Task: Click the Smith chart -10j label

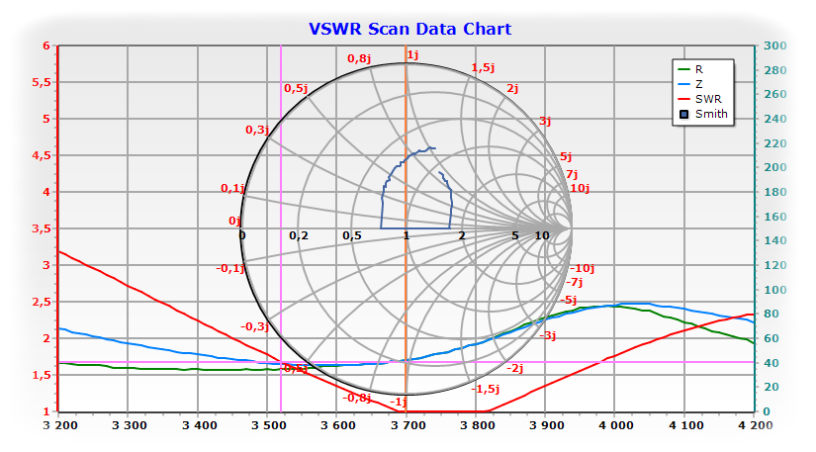Action: (582, 268)
